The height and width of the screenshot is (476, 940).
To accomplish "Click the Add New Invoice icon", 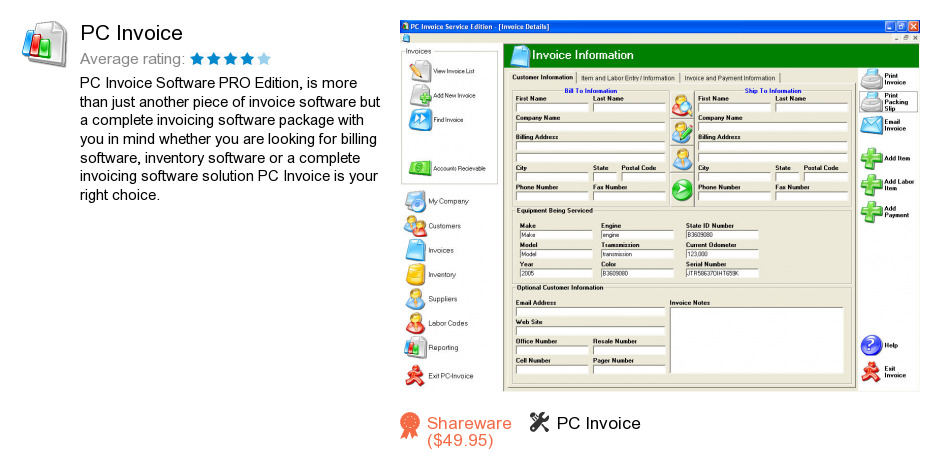I will pyautogui.click(x=420, y=95).
